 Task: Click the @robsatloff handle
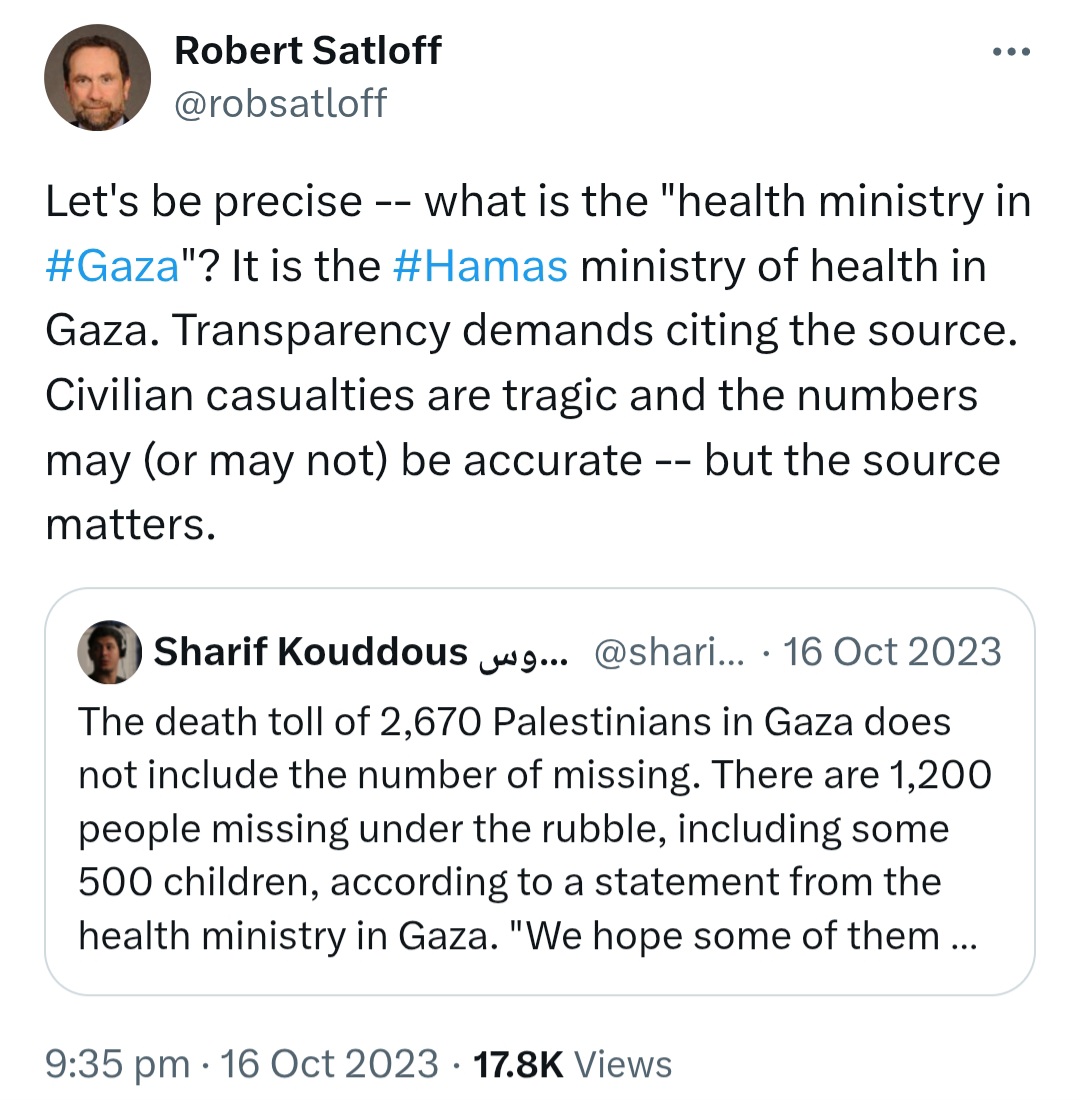tap(280, 102)
